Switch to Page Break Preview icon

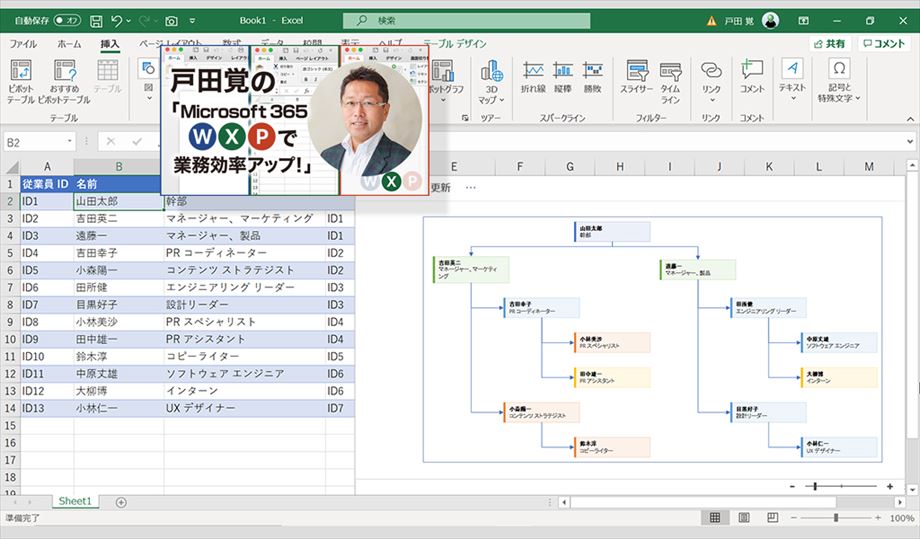coord(773,518)
